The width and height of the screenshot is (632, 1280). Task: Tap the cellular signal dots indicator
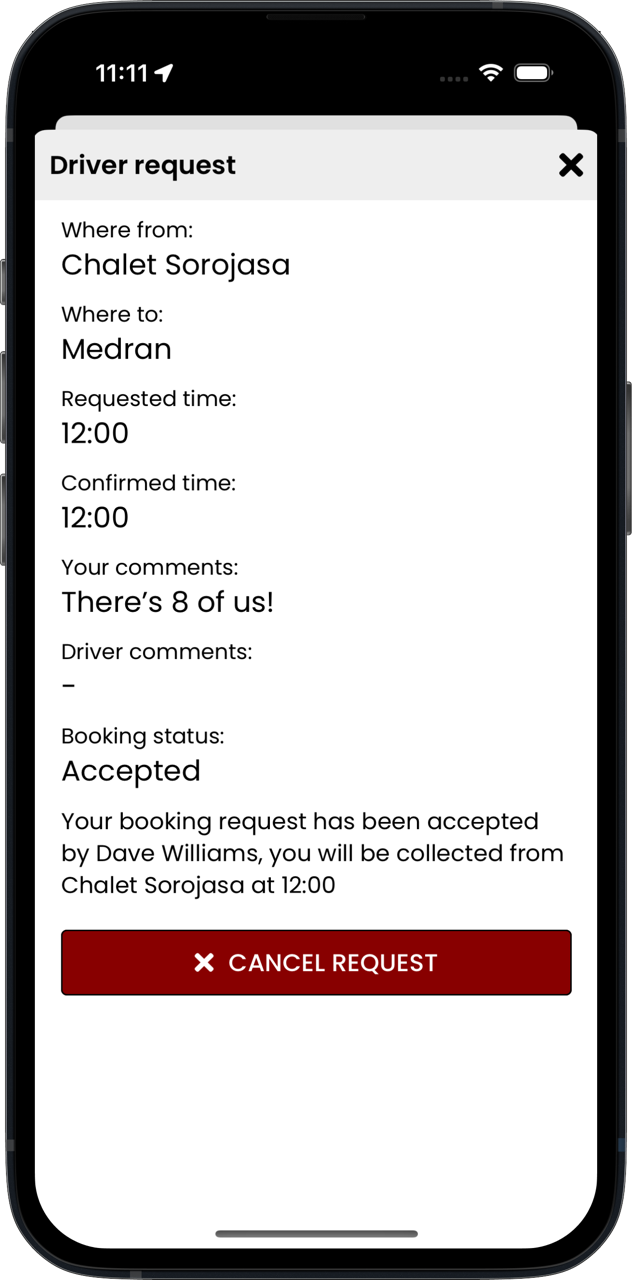453,78
